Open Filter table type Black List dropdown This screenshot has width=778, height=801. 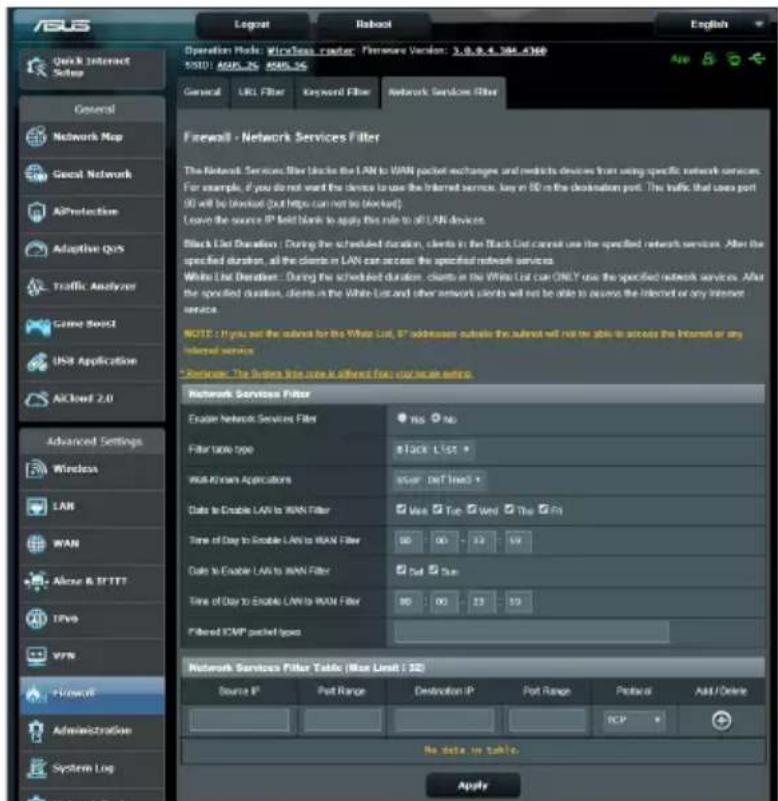point(434,450)
